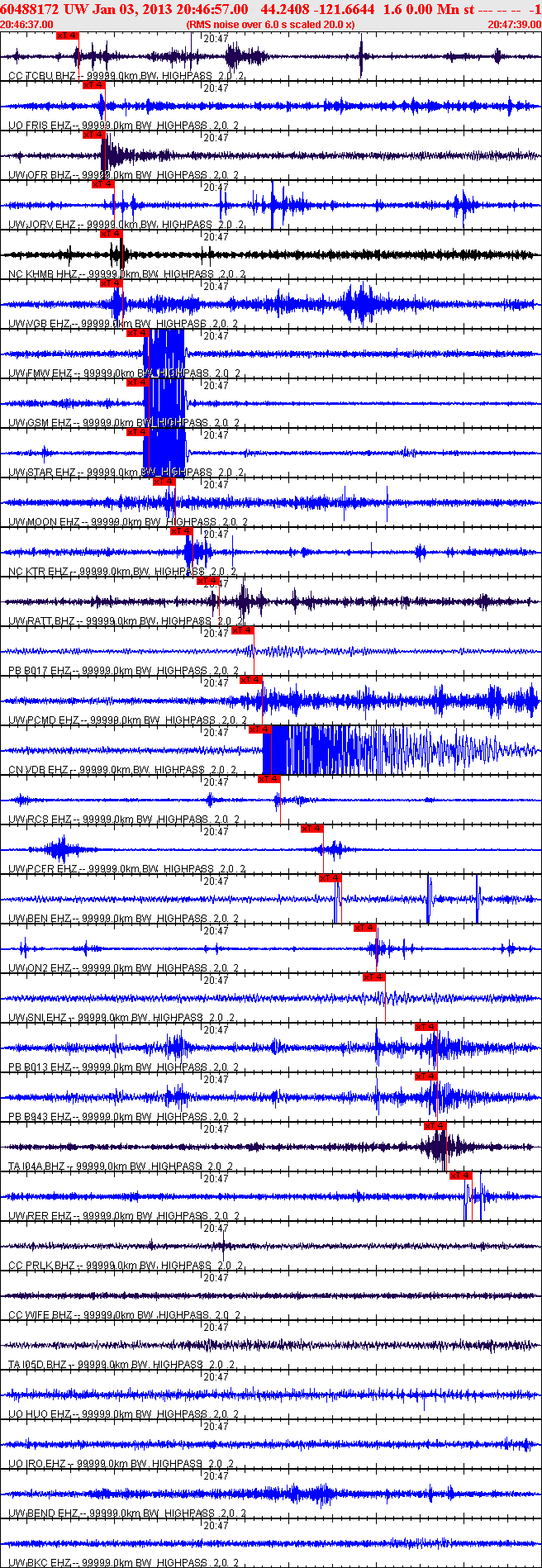The height and width of the screenshot is (1568, 542).
Task: Click the arrival pick on STAR trace
Action: [138, 432]
